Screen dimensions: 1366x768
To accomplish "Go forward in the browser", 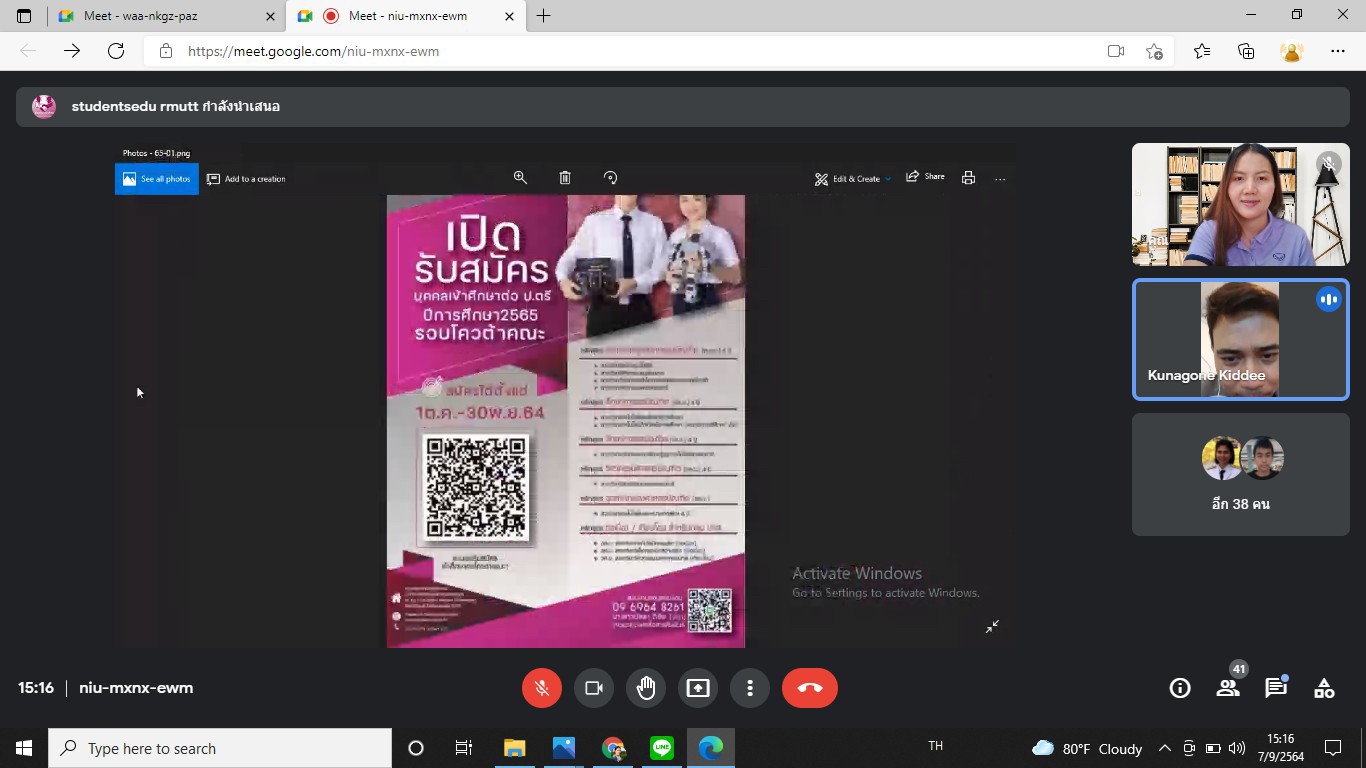I will (72, 51).
